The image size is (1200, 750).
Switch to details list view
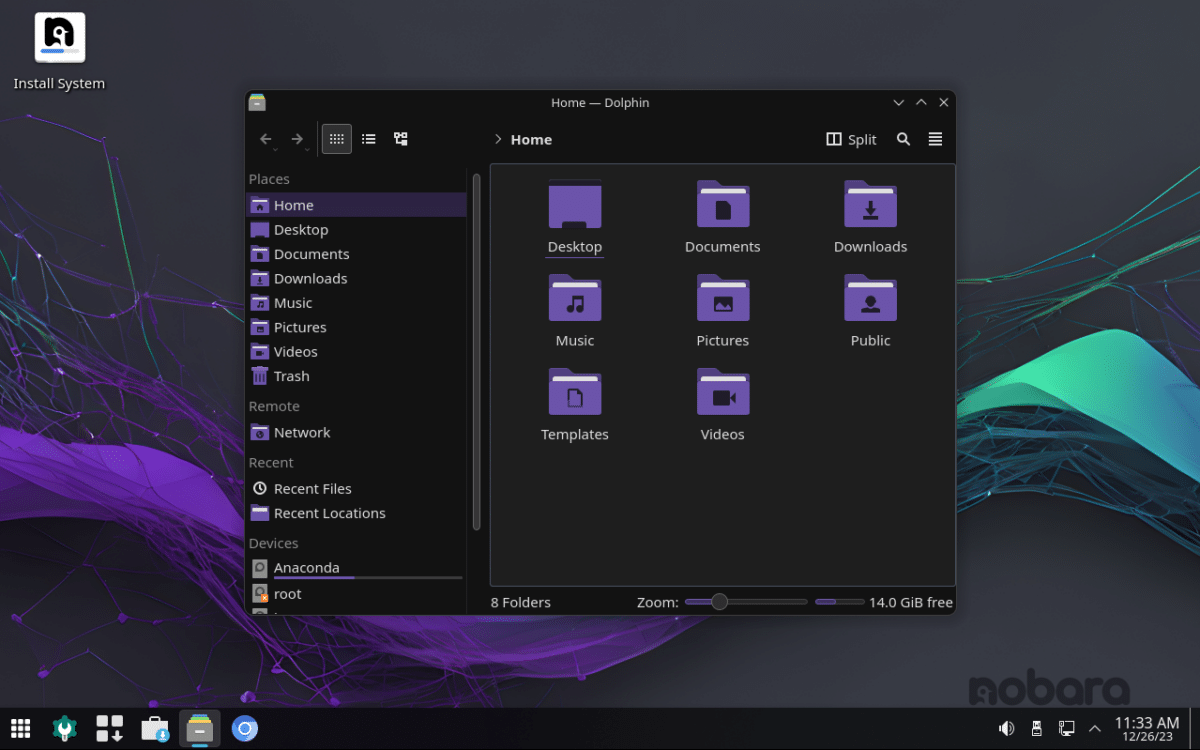(x=368, y=139)
